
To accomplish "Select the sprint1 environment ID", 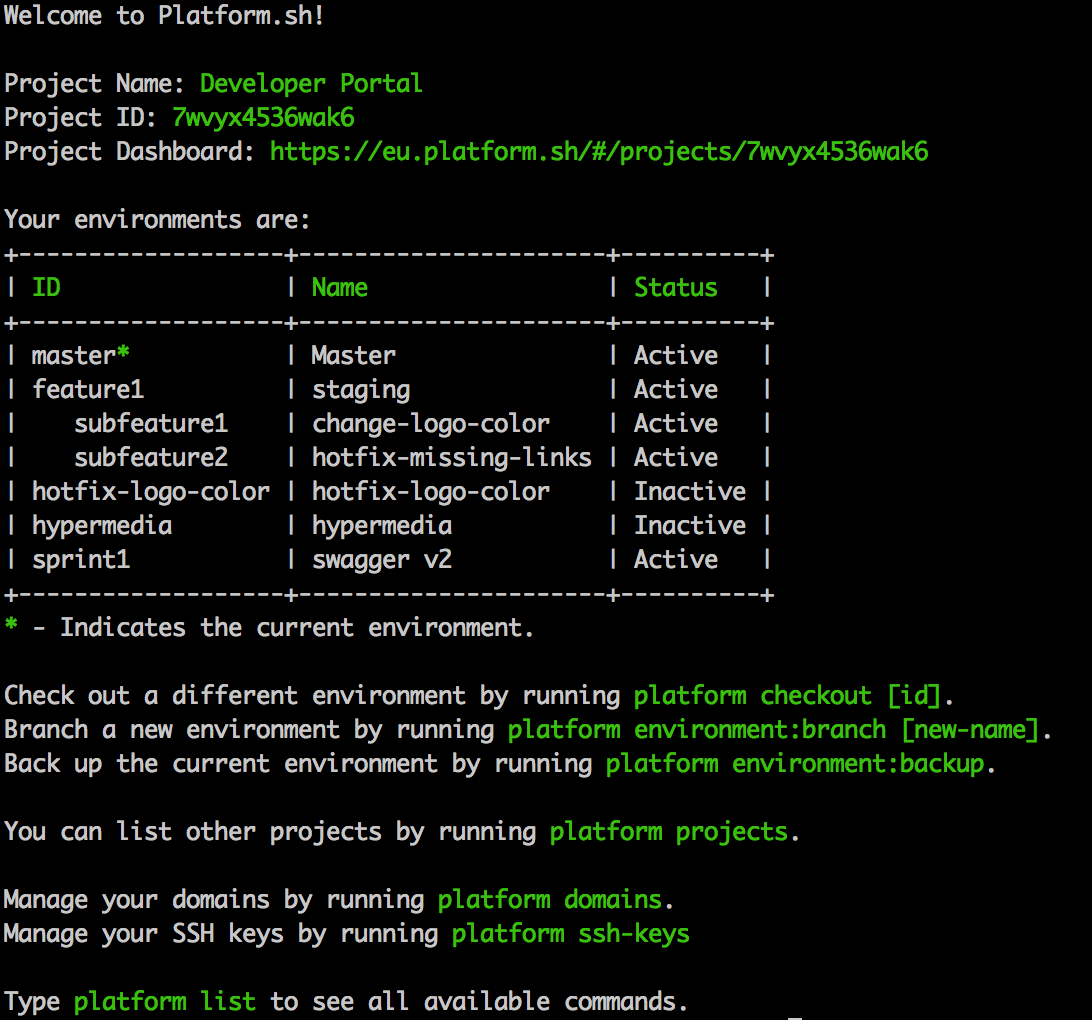I will [x=81, y=560].
